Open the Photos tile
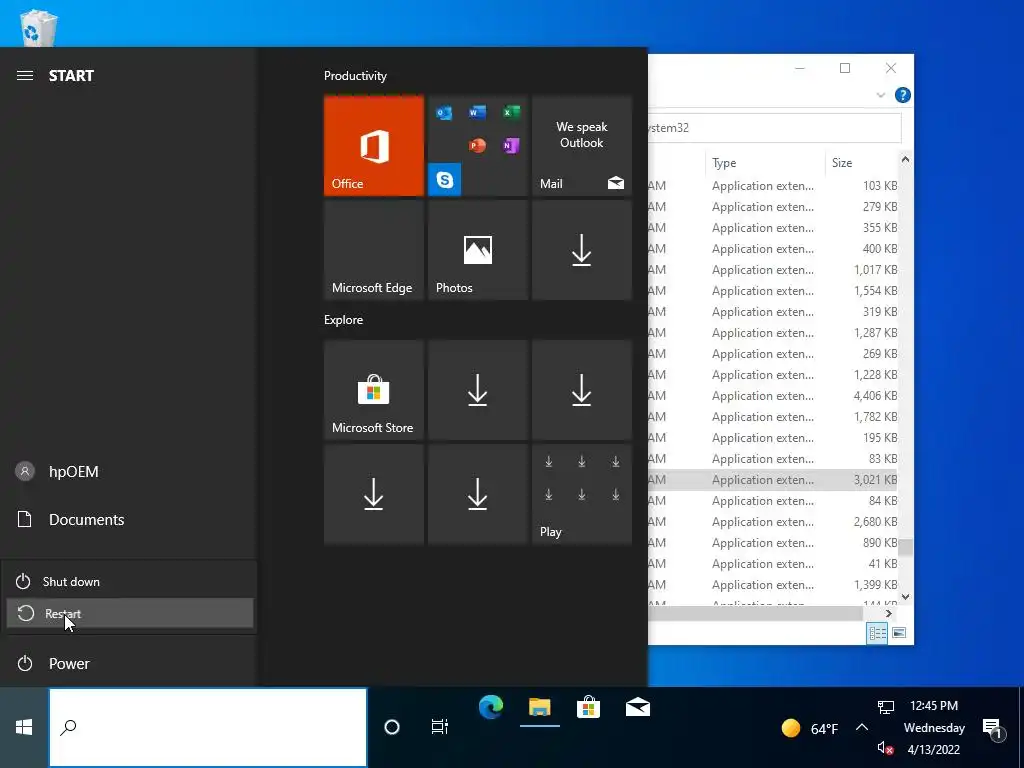Screen dimensions: 1024x768 (478, 249)
